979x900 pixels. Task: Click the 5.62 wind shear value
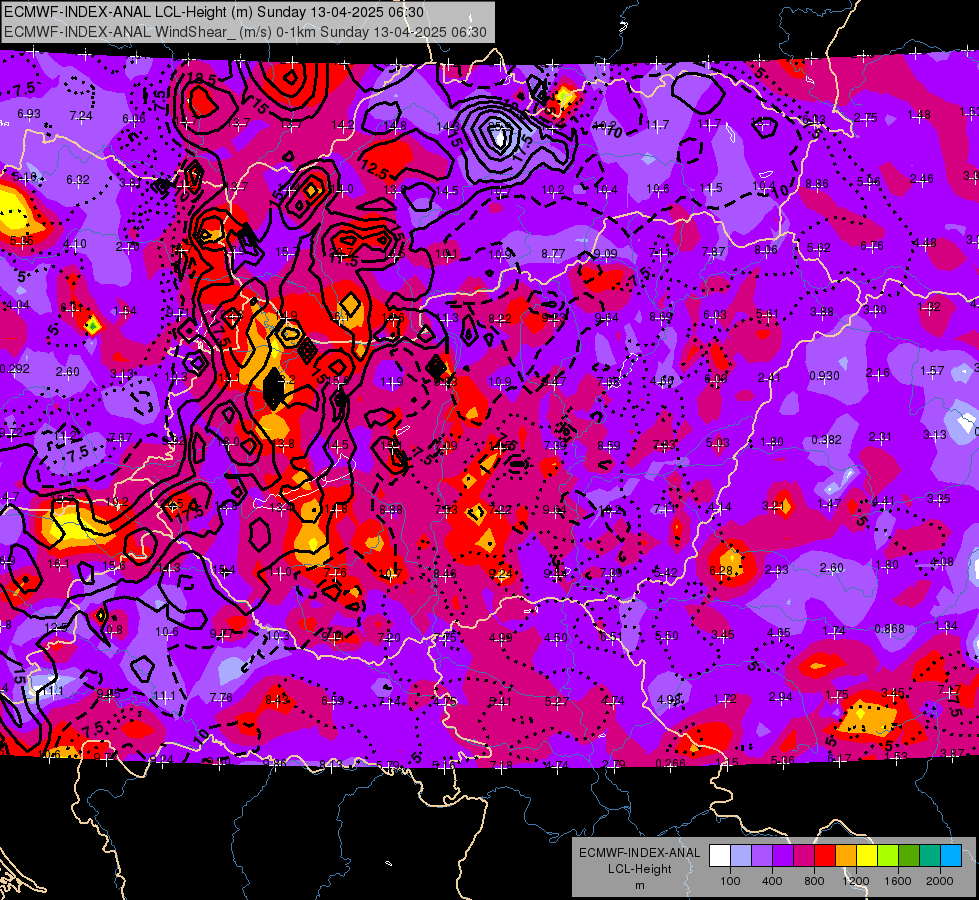[x=819, y=248]
